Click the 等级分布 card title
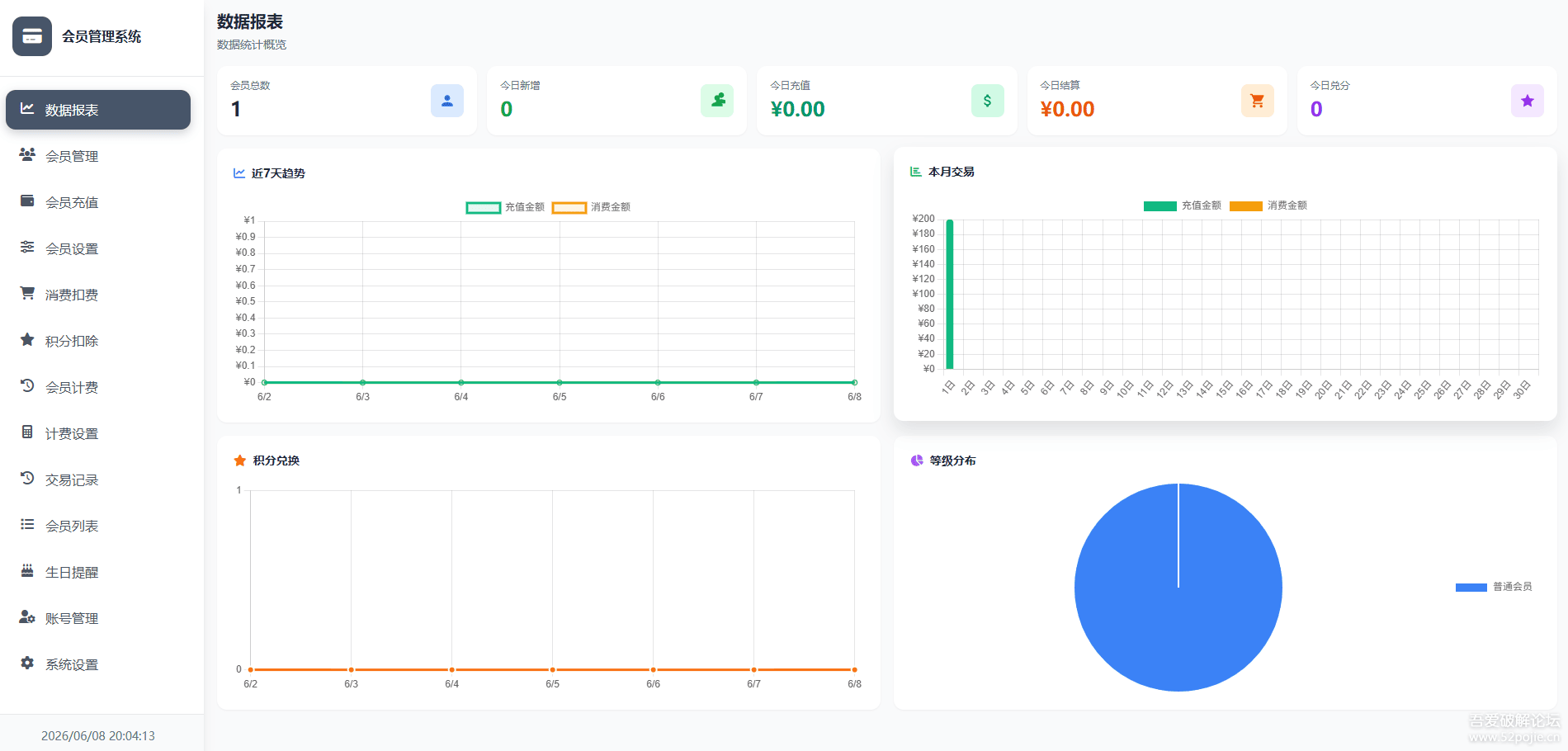1568x751 pixels. click(953, 461)
